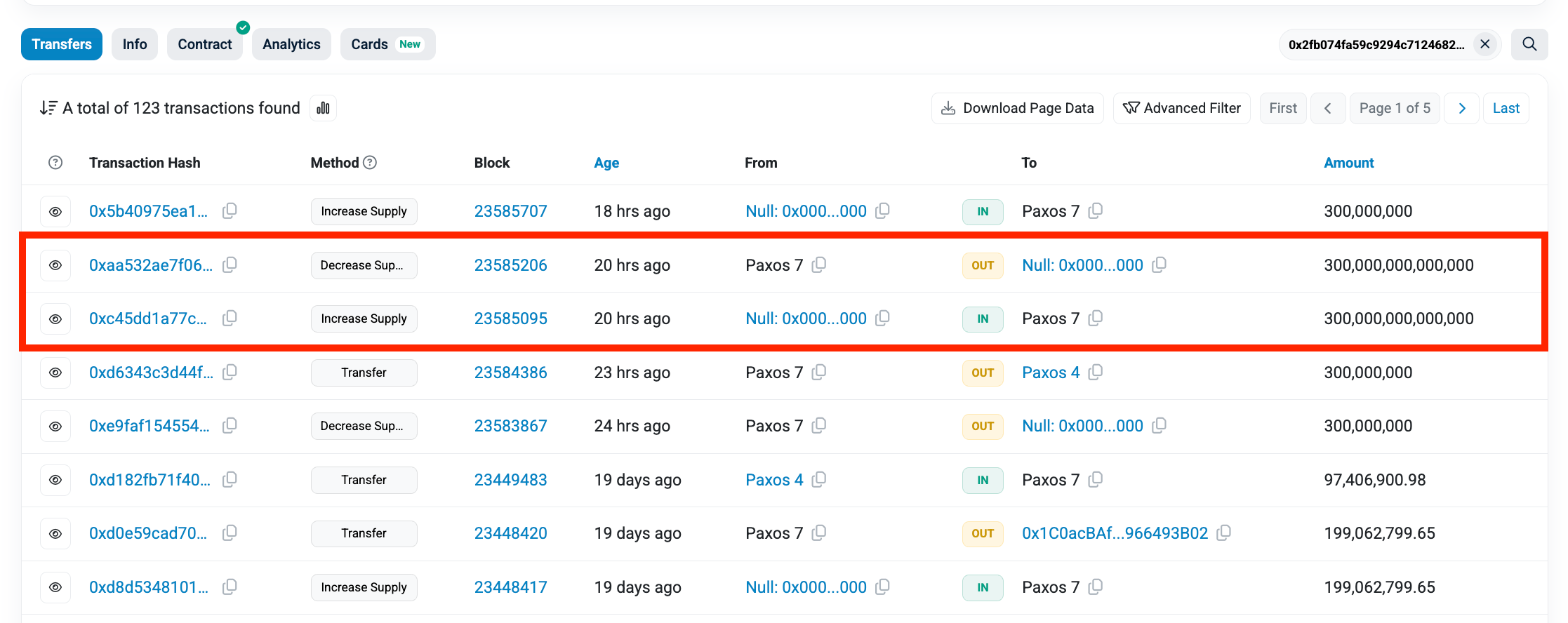Show preview for transaction 0xd6343c3d44f

55,373
